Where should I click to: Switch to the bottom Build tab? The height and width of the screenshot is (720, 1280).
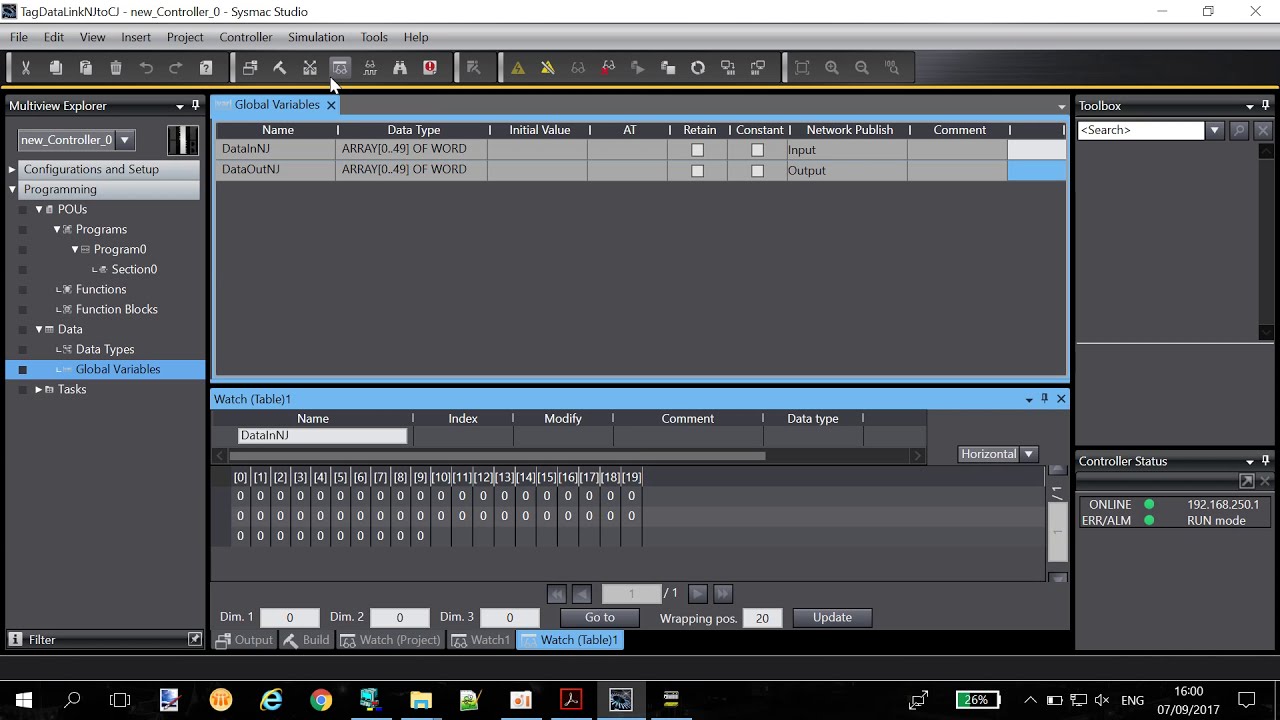pos(306,640)
